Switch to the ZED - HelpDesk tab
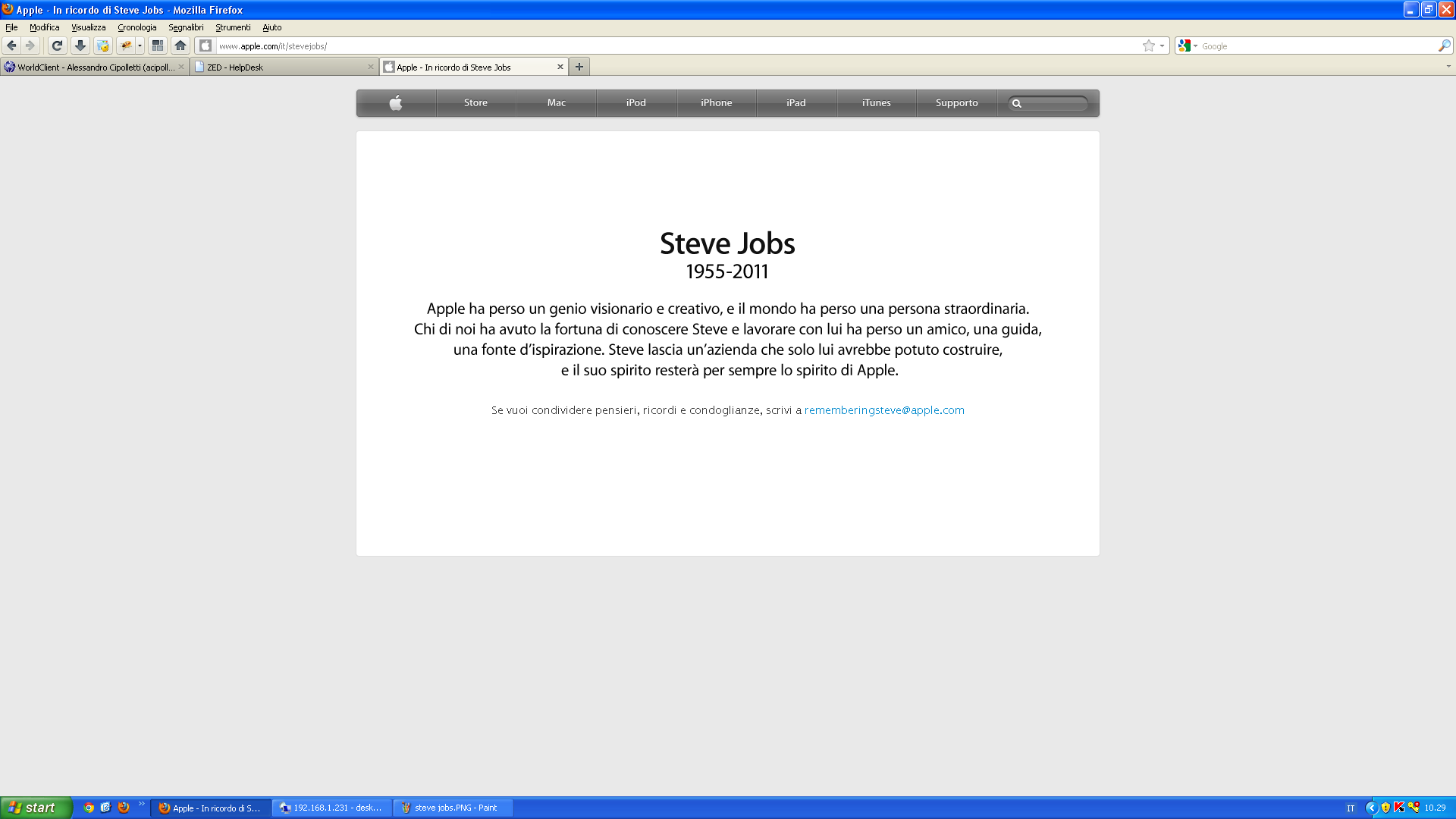Screen dimensions: 1456x819 click(x=281, y=67)
